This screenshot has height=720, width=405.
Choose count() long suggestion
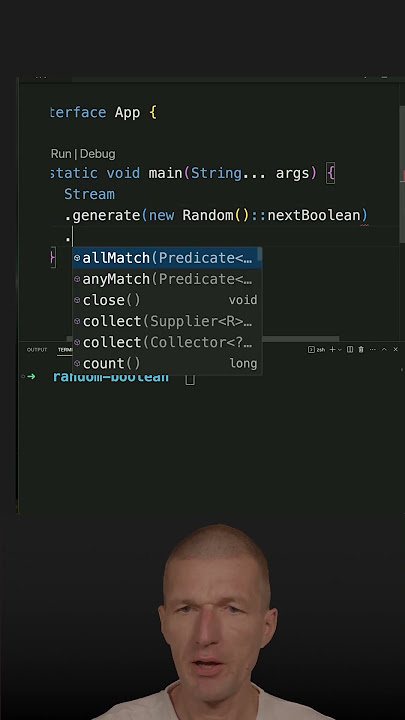click(x=167, y=364)
